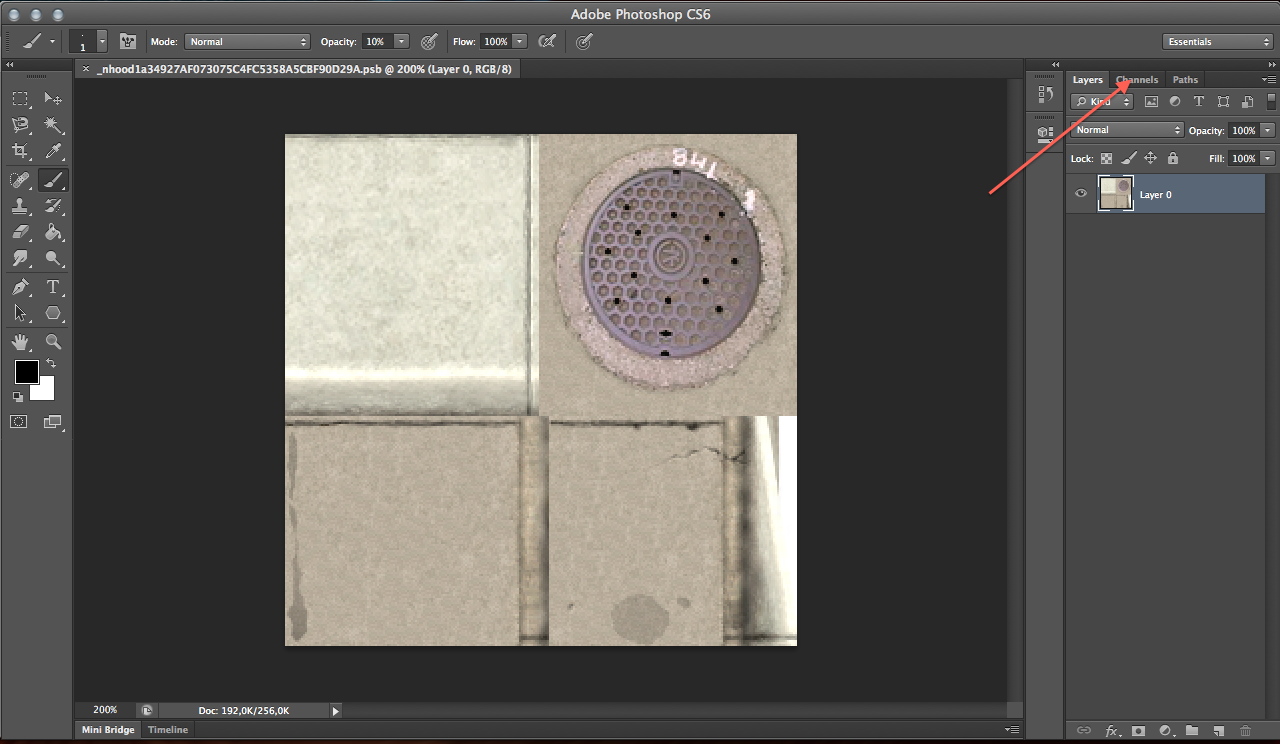Filter layers by type layers

tap(1199, 101)
